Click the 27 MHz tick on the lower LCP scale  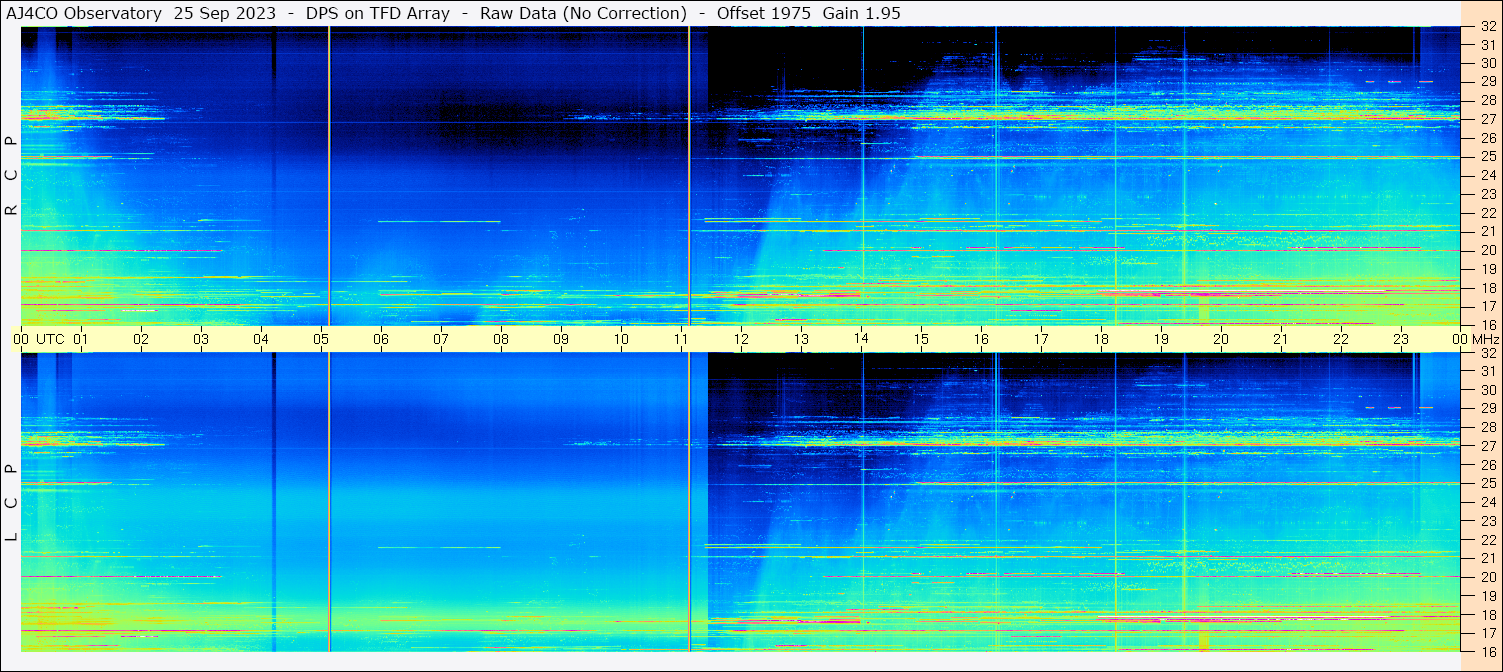tap(1488, 446)
